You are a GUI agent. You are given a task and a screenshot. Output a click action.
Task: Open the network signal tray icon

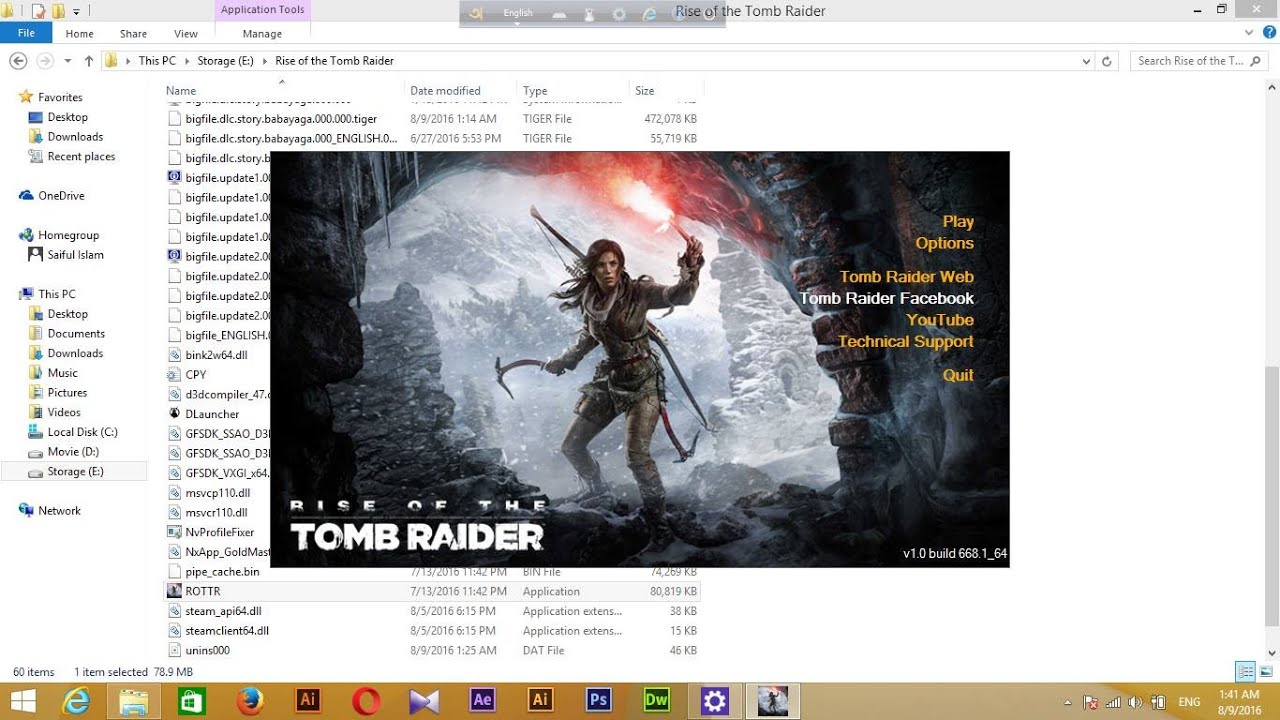1113,702
